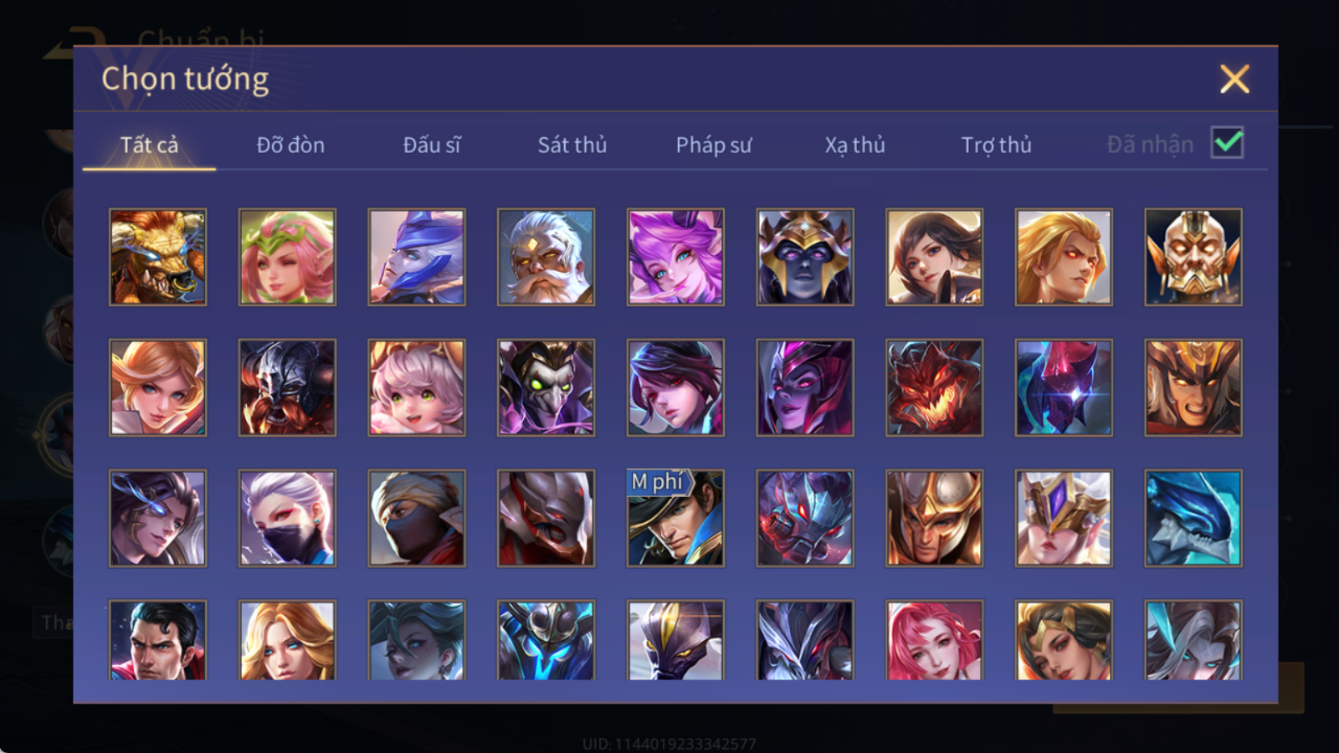Close the 'Chọn tướng' dialog

pyautogui.click(x=1234, y=79)
